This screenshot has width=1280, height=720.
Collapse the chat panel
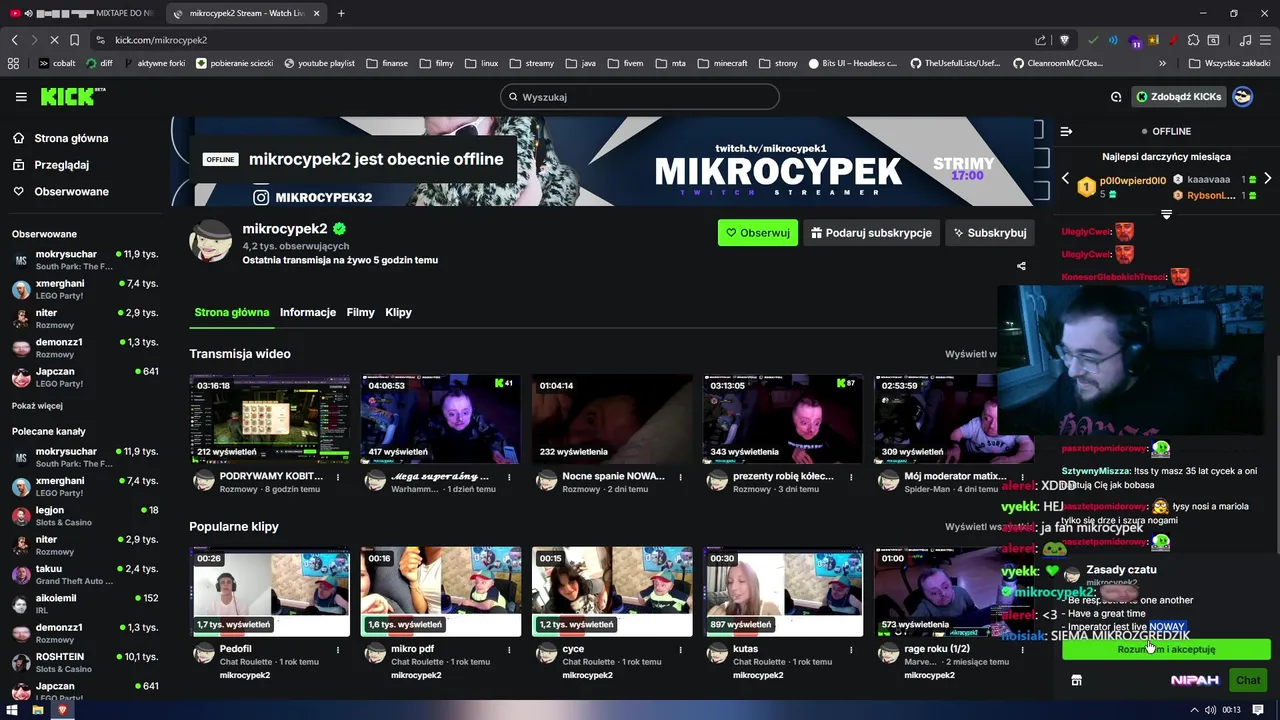click(1066, 131)
